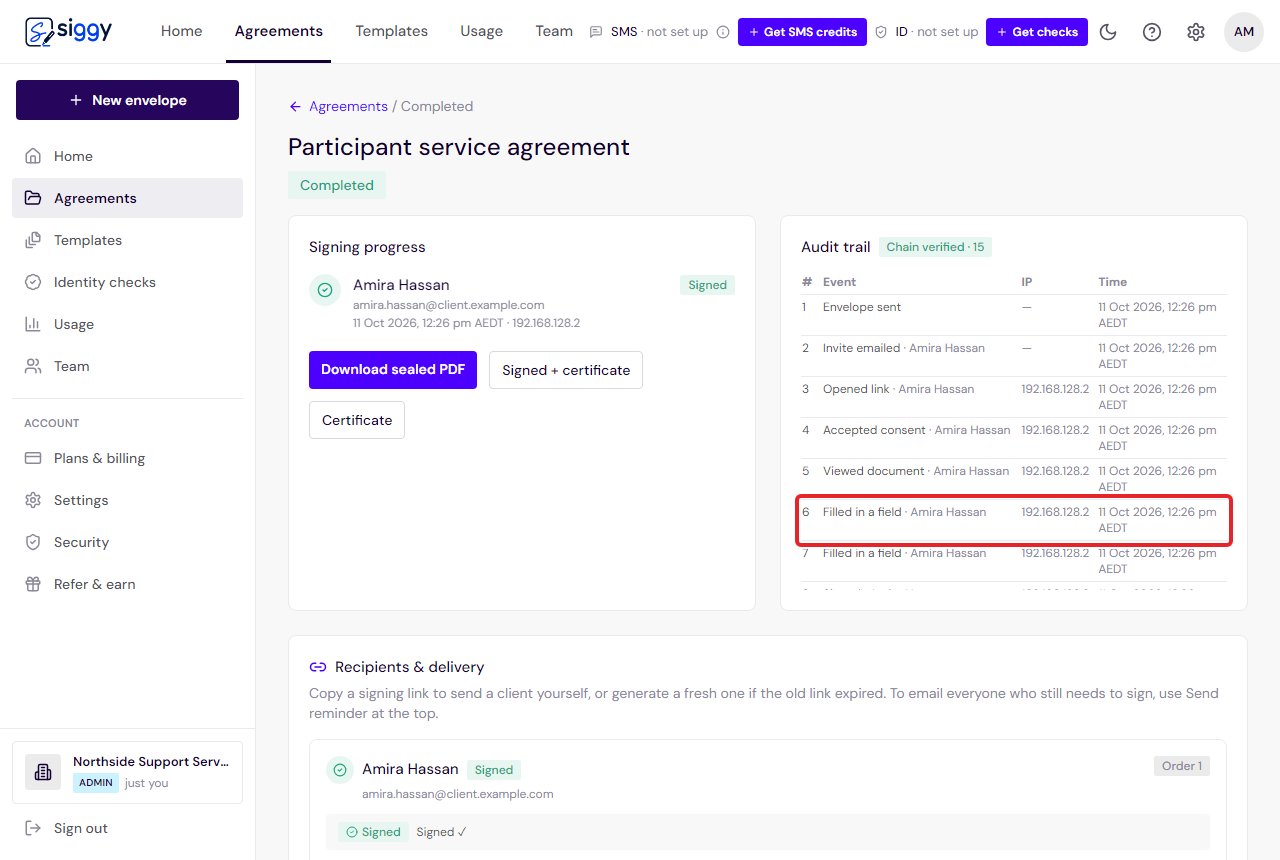The width and height of the screenshot is (1280, 860).
Task: Click the Certificate button
Action: pos(357,420)
